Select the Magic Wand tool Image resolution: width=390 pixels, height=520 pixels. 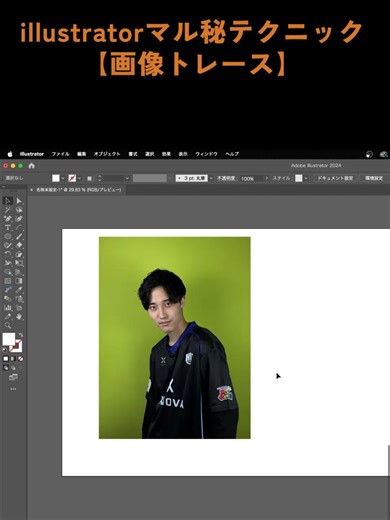tap(8, 210)
